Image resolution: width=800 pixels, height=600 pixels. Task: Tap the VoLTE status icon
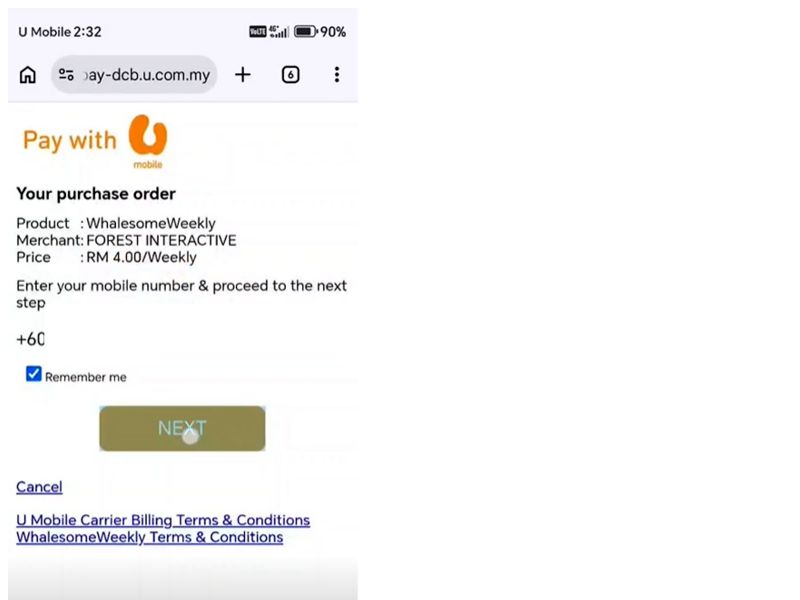click(x=258, y=32)
